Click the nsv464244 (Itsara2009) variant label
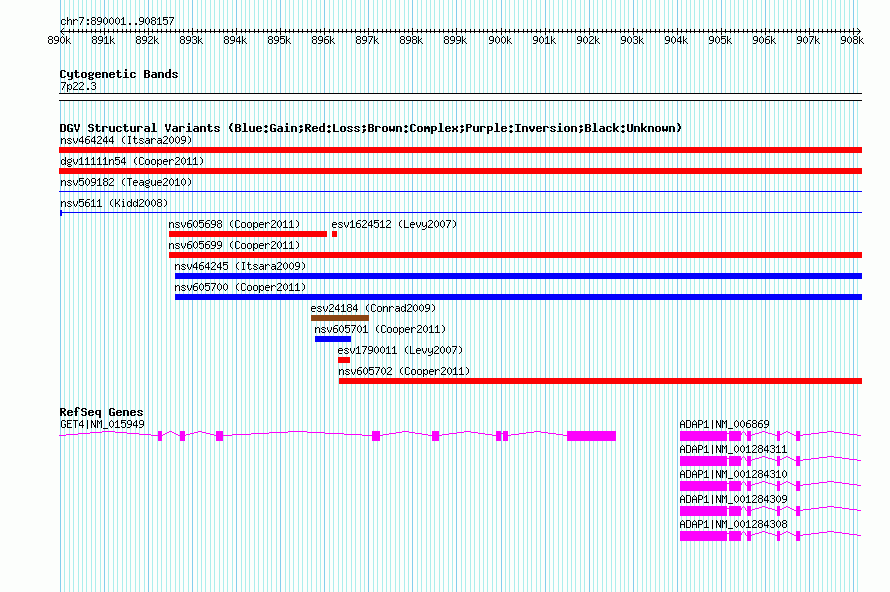 126,140
